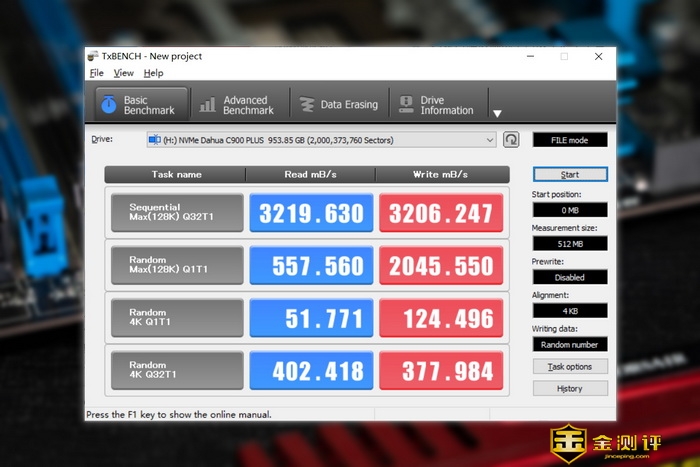Click the Measurement size 512 MB field

569,243
